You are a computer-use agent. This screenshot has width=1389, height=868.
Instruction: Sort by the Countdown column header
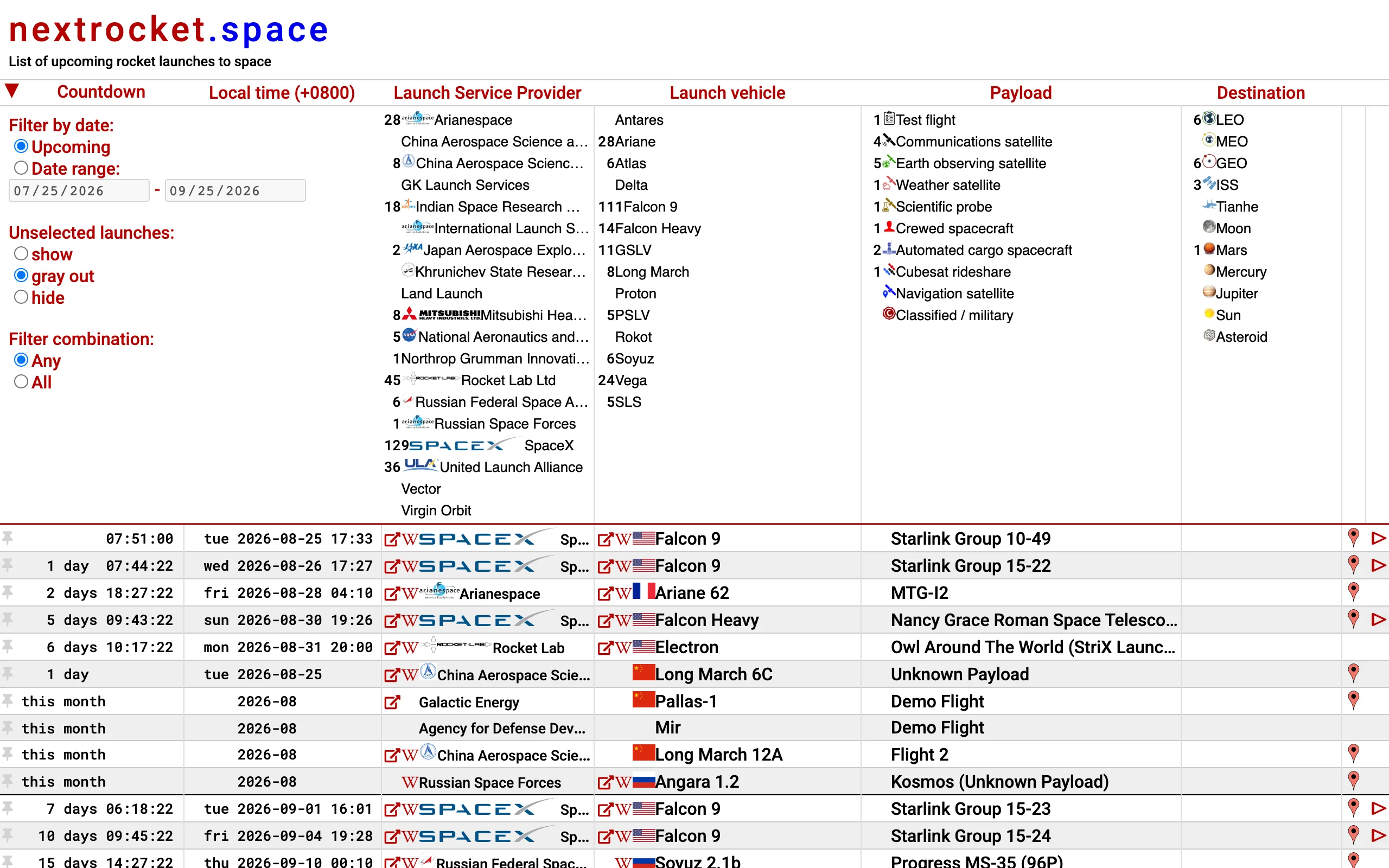tap(101, 92)
